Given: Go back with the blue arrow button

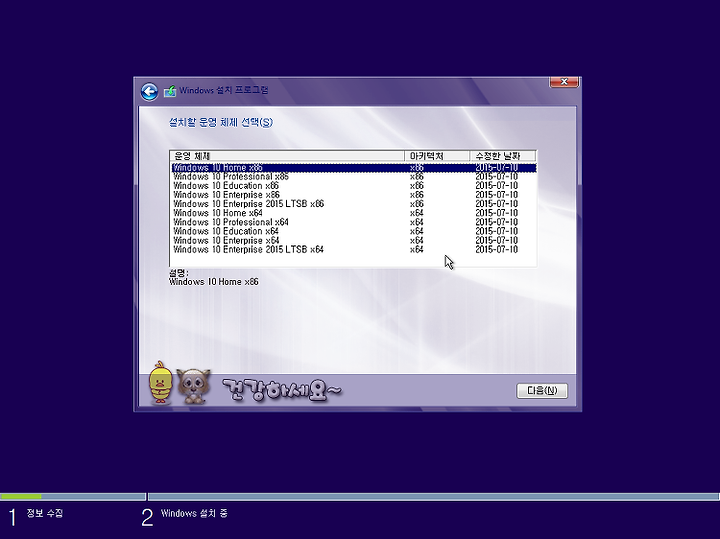Looking at the screenshot, I should pos(149,91).
